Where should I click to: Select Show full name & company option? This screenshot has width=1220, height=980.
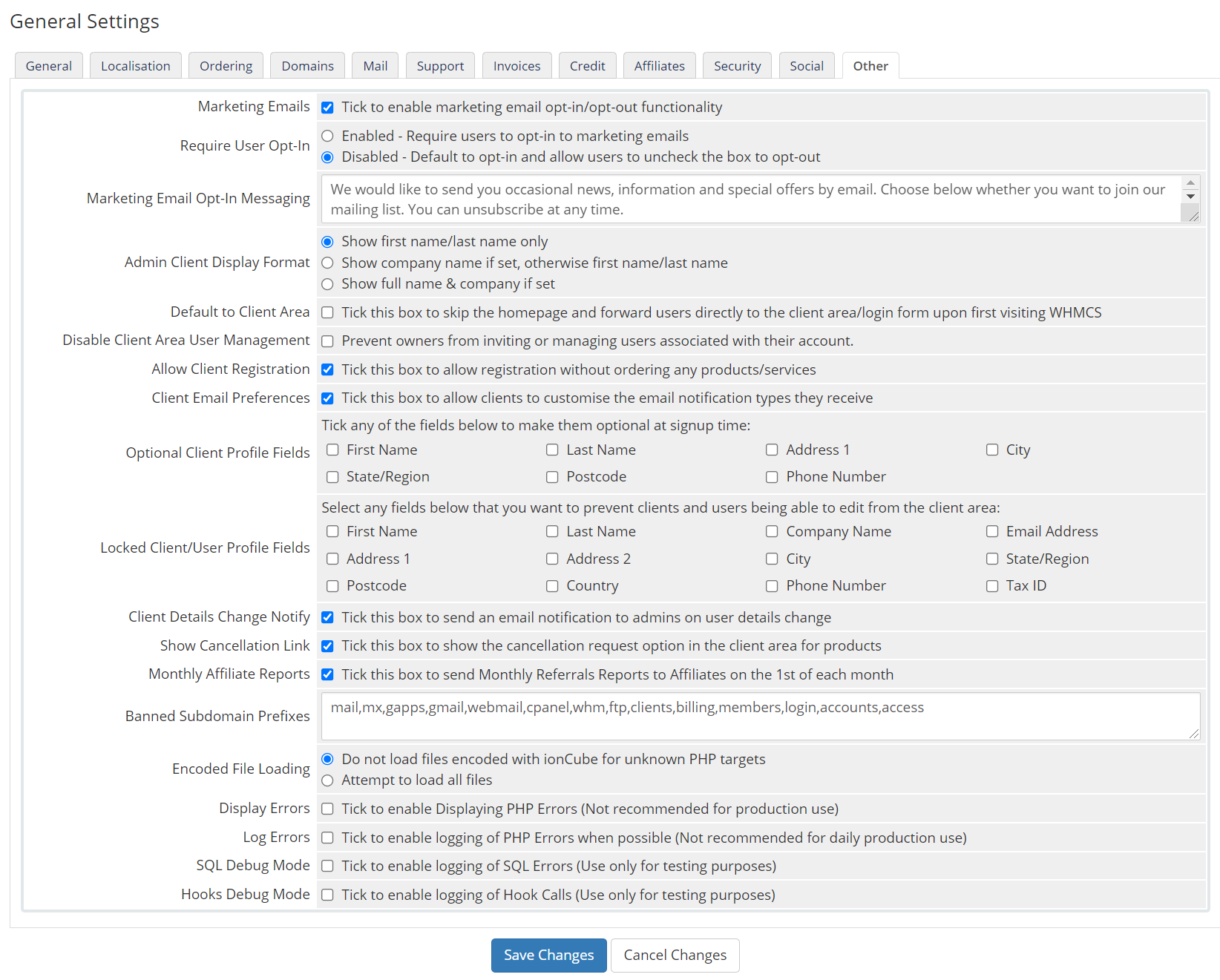(327, 284)
